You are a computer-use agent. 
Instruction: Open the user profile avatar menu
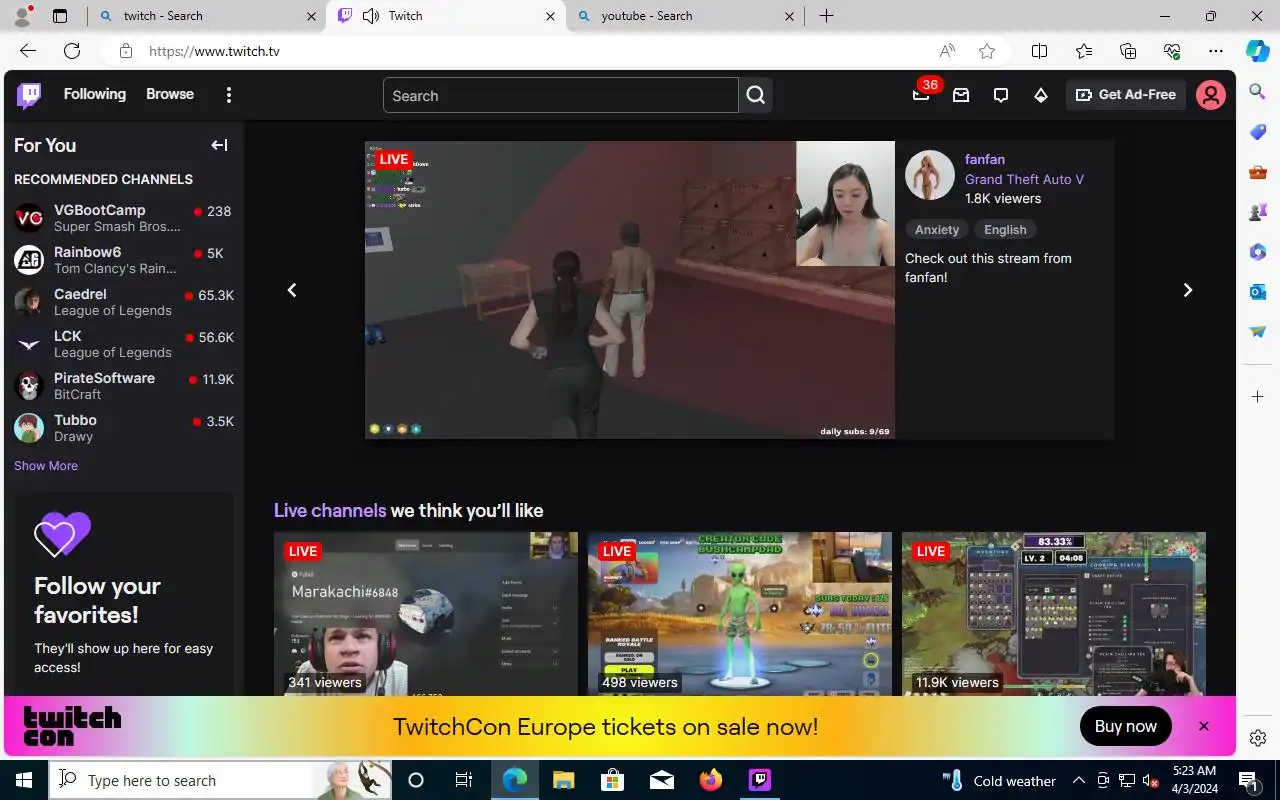[x=1211, y=95]
